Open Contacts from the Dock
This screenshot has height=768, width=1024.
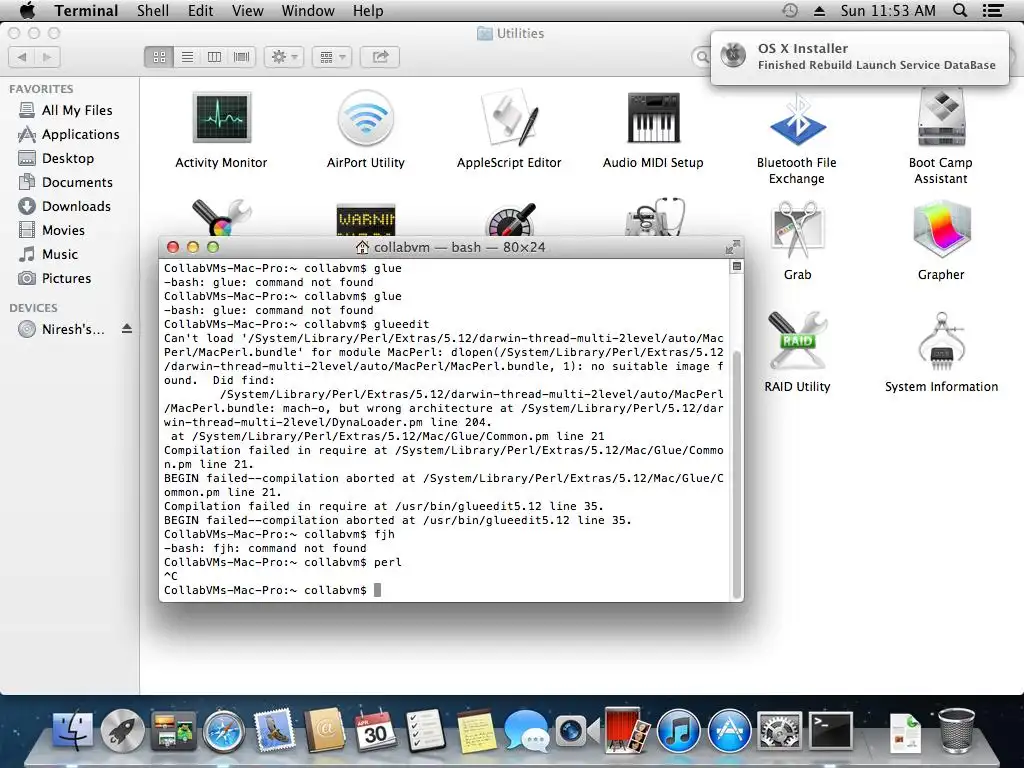pos(325,729)
